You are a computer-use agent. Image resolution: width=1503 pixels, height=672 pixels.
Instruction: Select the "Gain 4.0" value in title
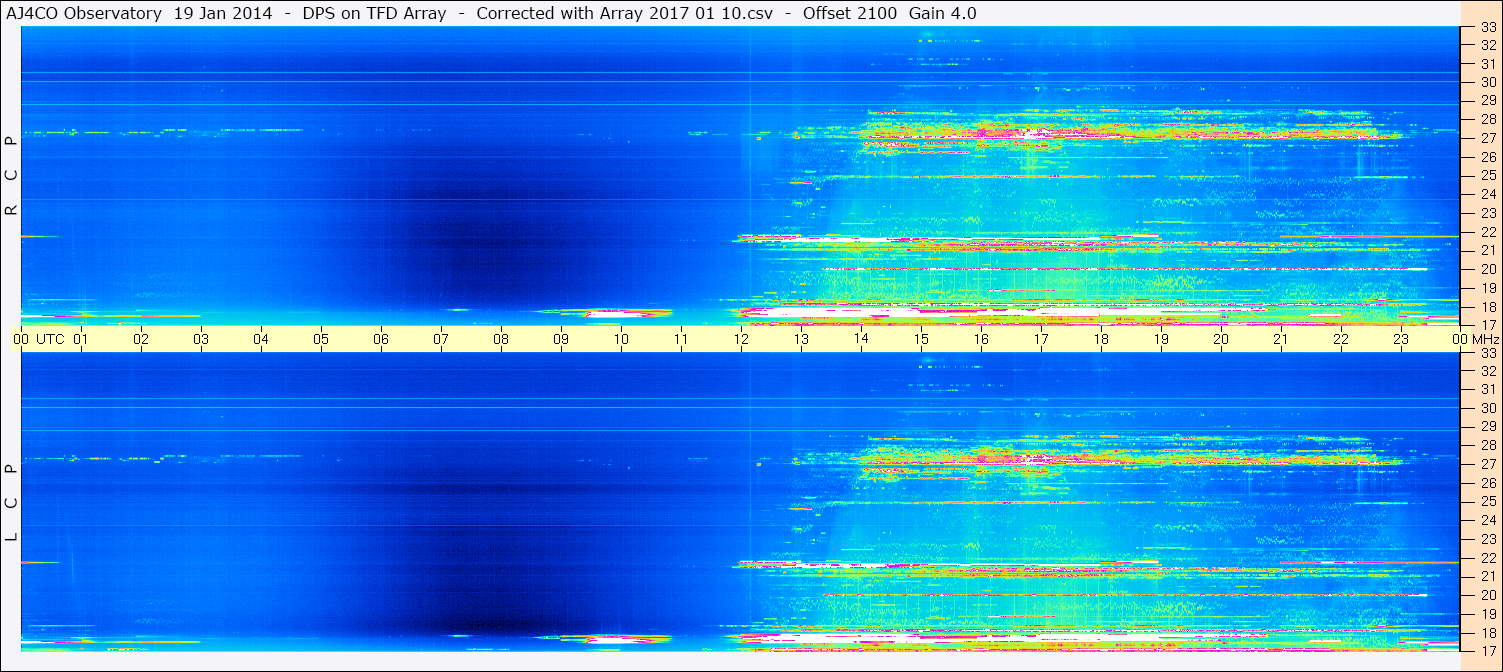pyautogui.click(x=942, y=13)
